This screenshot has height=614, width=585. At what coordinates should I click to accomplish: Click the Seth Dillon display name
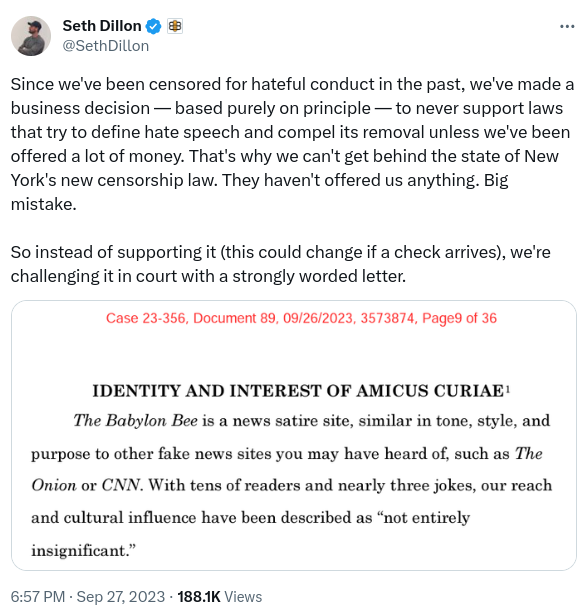(x=102, y=26)
